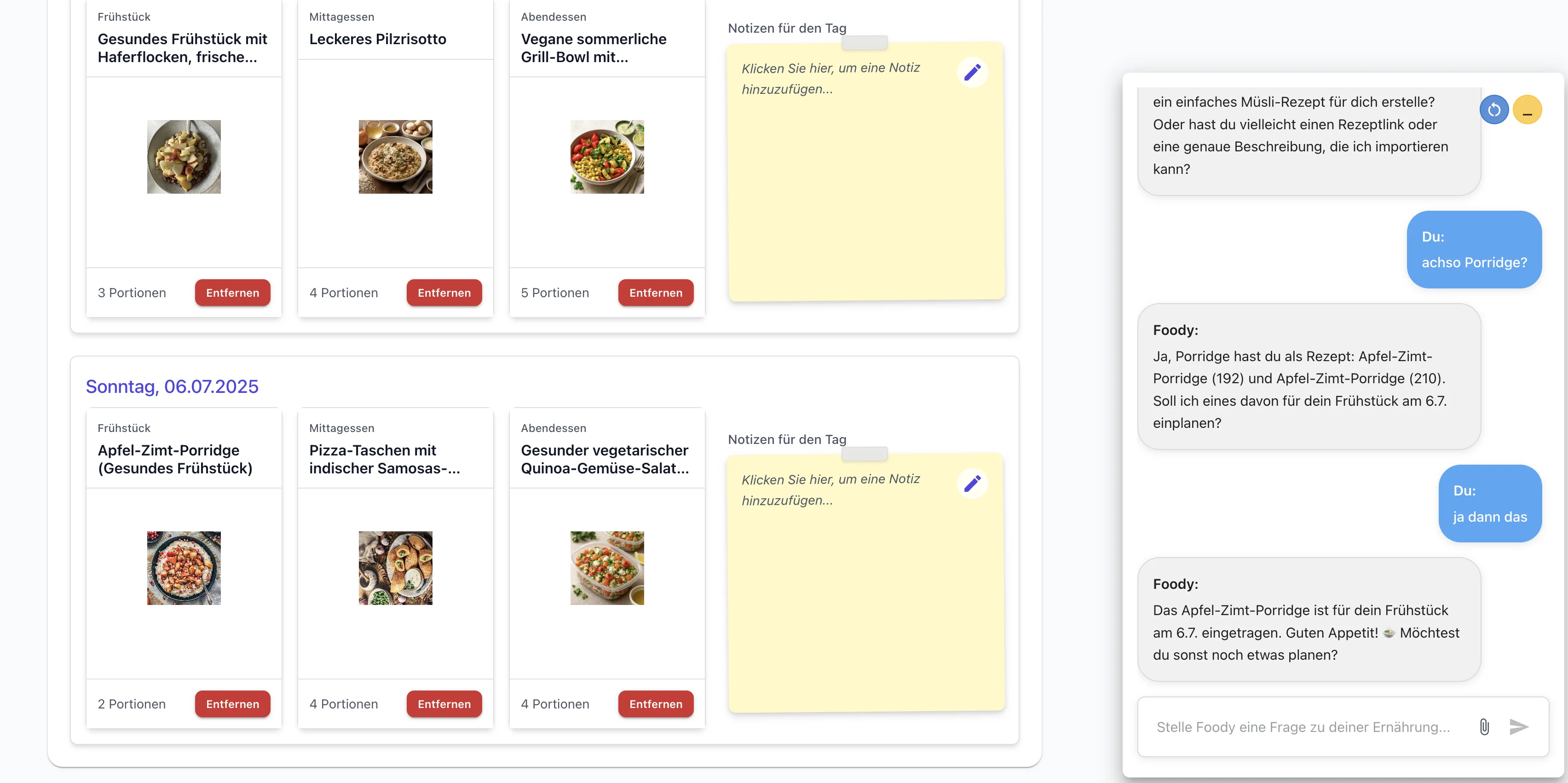
Task: Remove the Vegane sommerliche Grill-Bowl dinner
Action: (x=656, y=293)
